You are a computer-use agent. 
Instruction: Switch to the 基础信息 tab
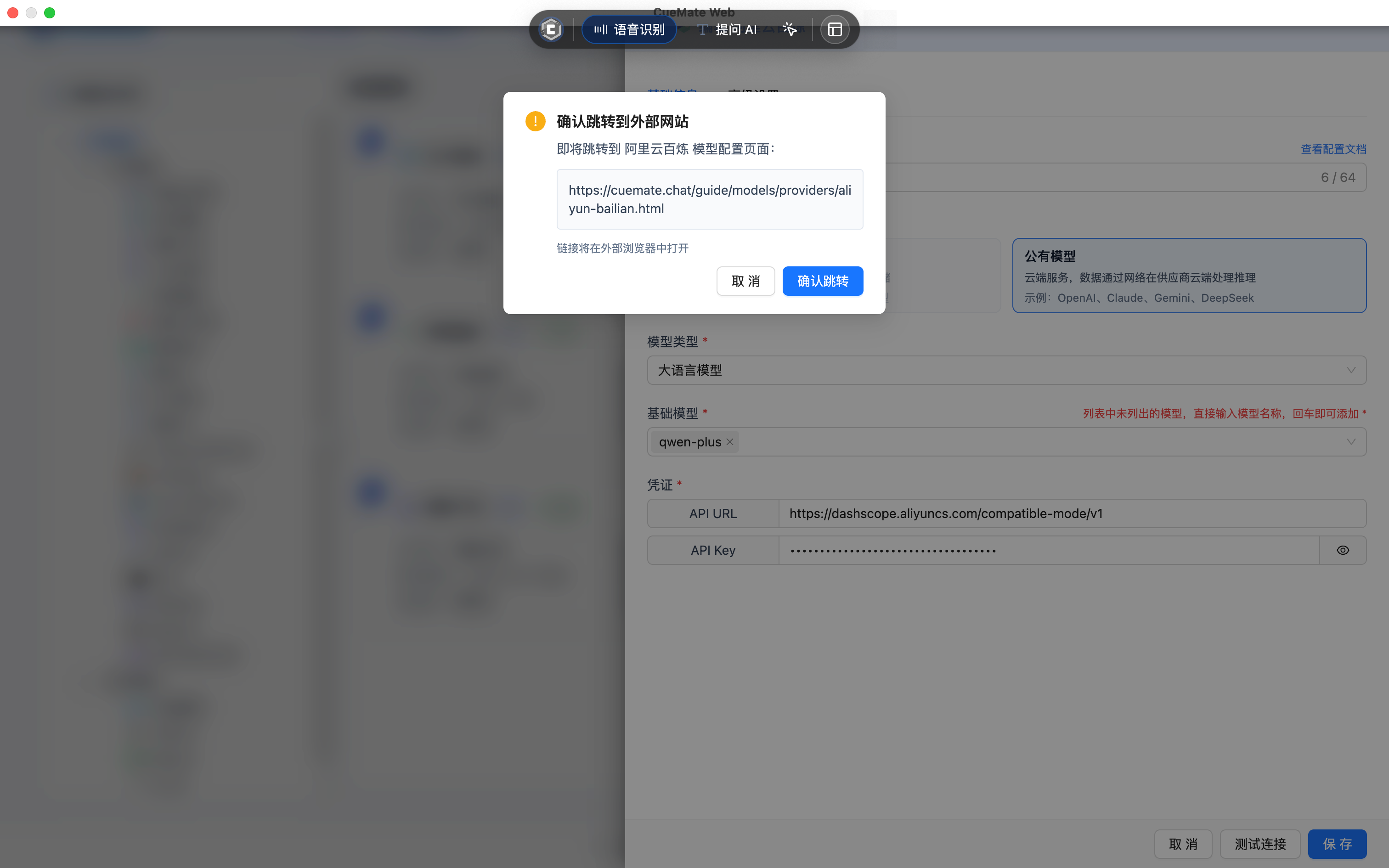point(672,92)
